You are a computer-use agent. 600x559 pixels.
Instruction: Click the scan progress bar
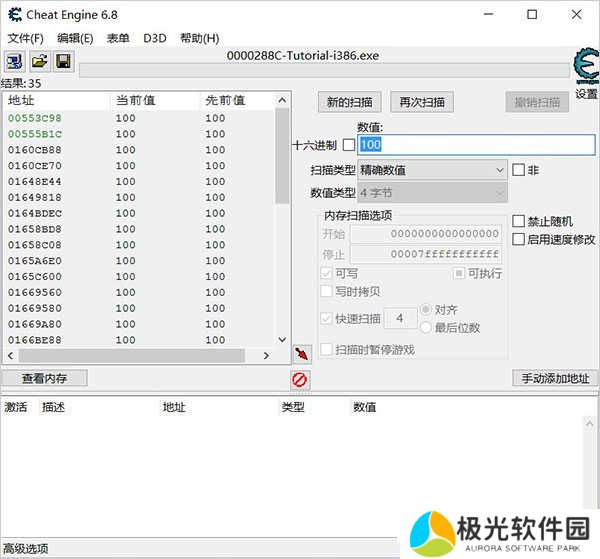click(x=324, y=71)
